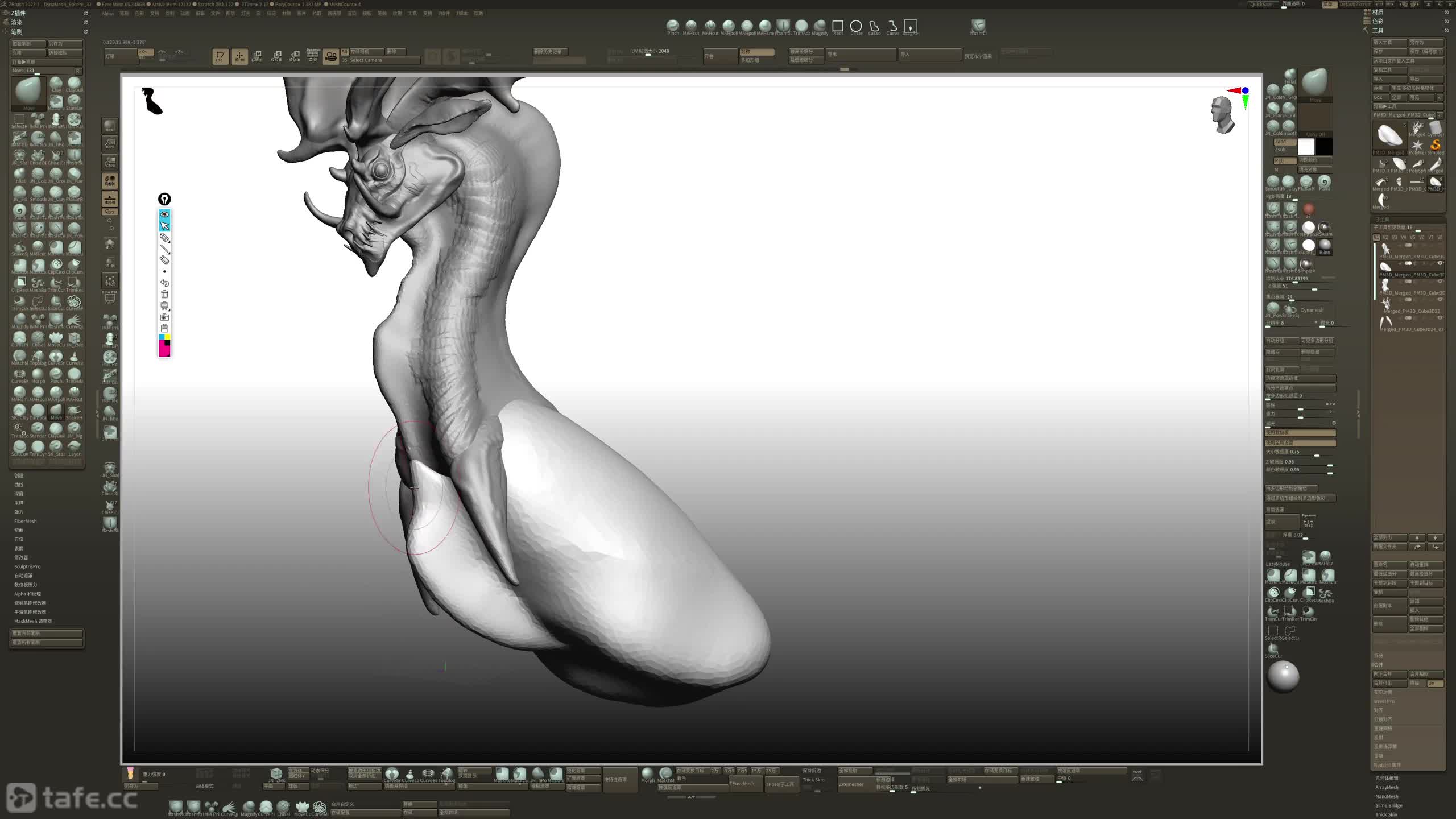Viewport: 1456px width, 819px height.
Task: Expand the Alpha 和纹理 section
Action: tap(28, 594)
